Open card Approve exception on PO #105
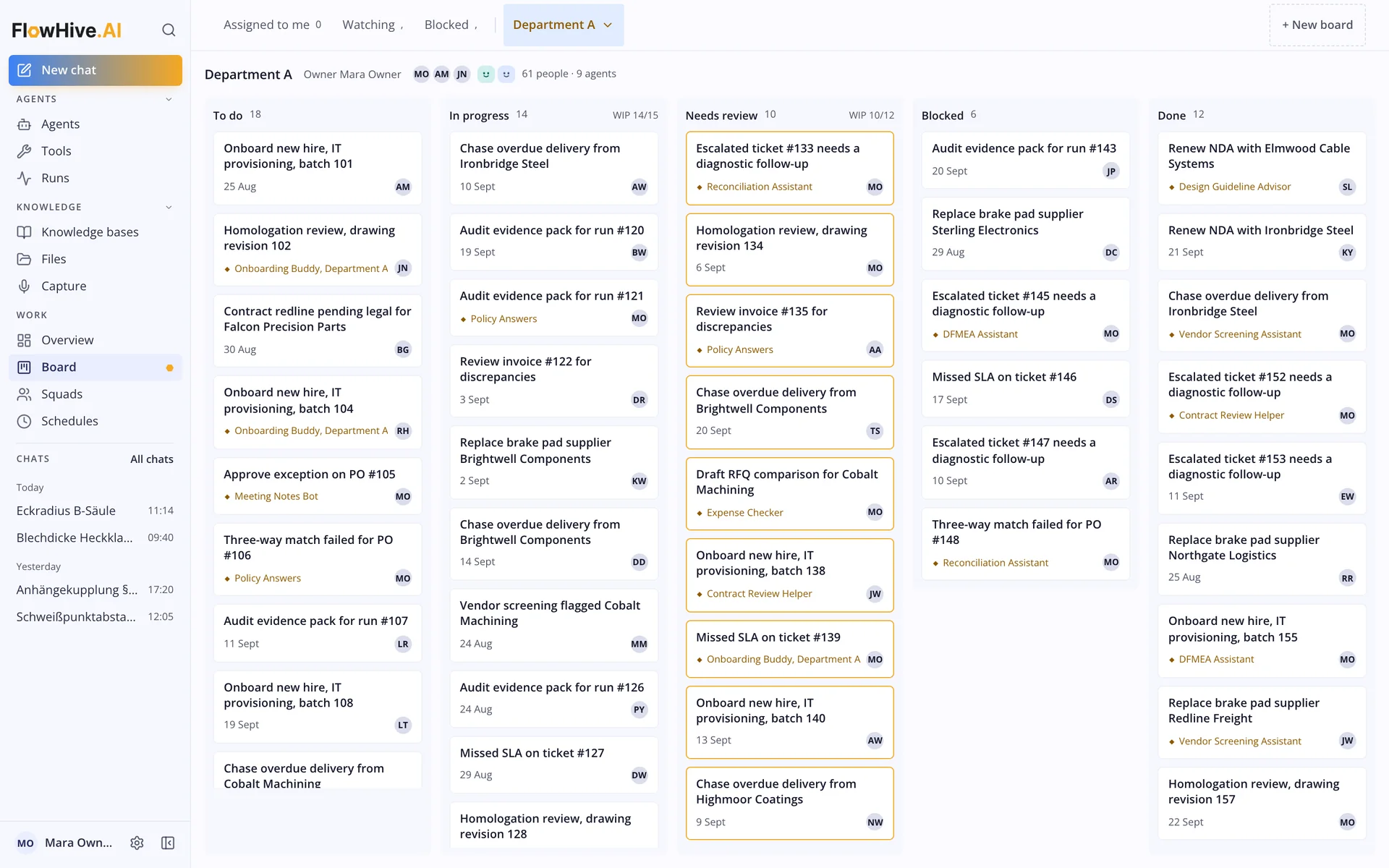This screenshot has height=868, width=1389. [x=318, y=485]
